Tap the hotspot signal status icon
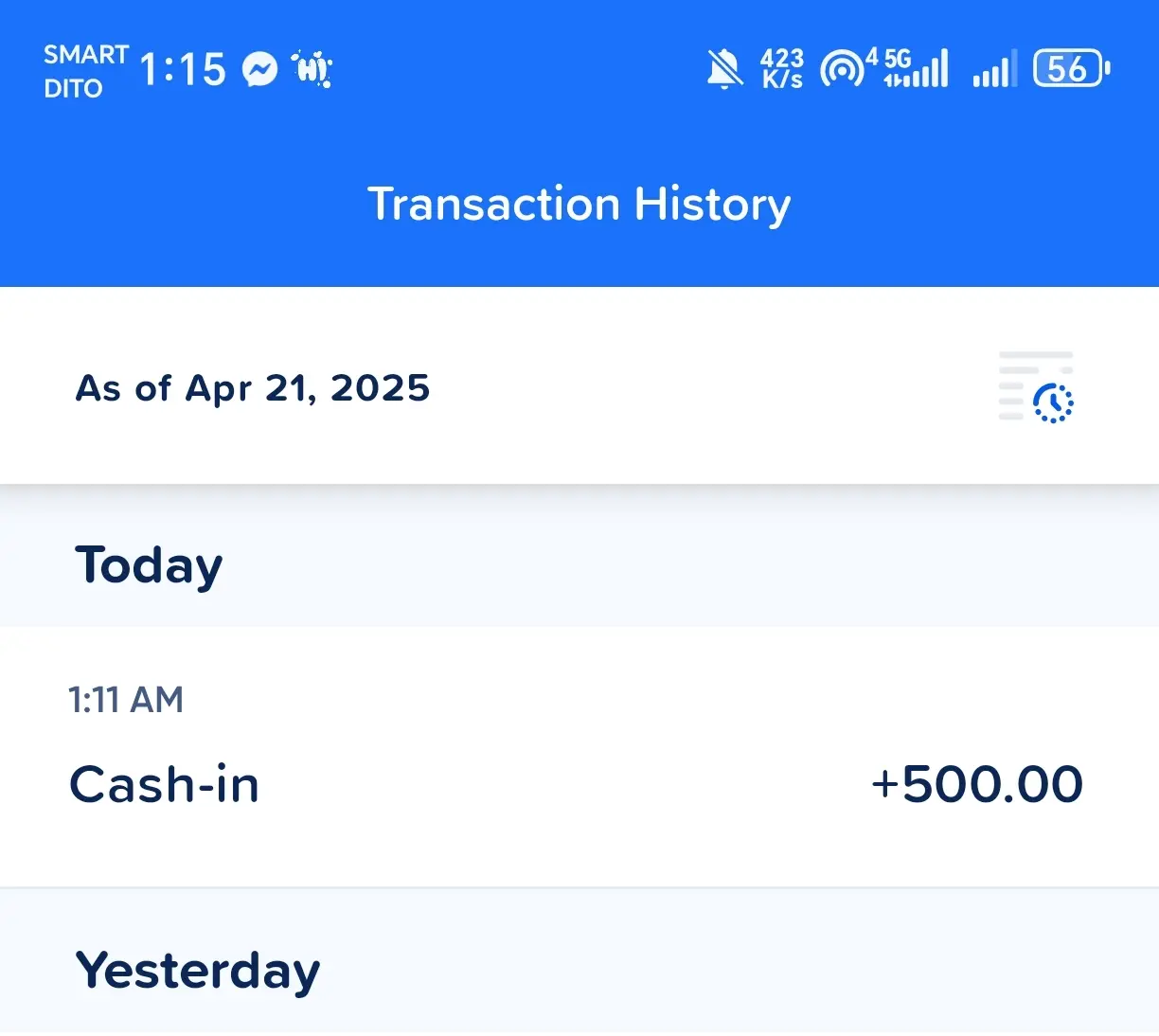Image resolution: width=1159 pixels, height=1036 pixels. tap(842, 69)
